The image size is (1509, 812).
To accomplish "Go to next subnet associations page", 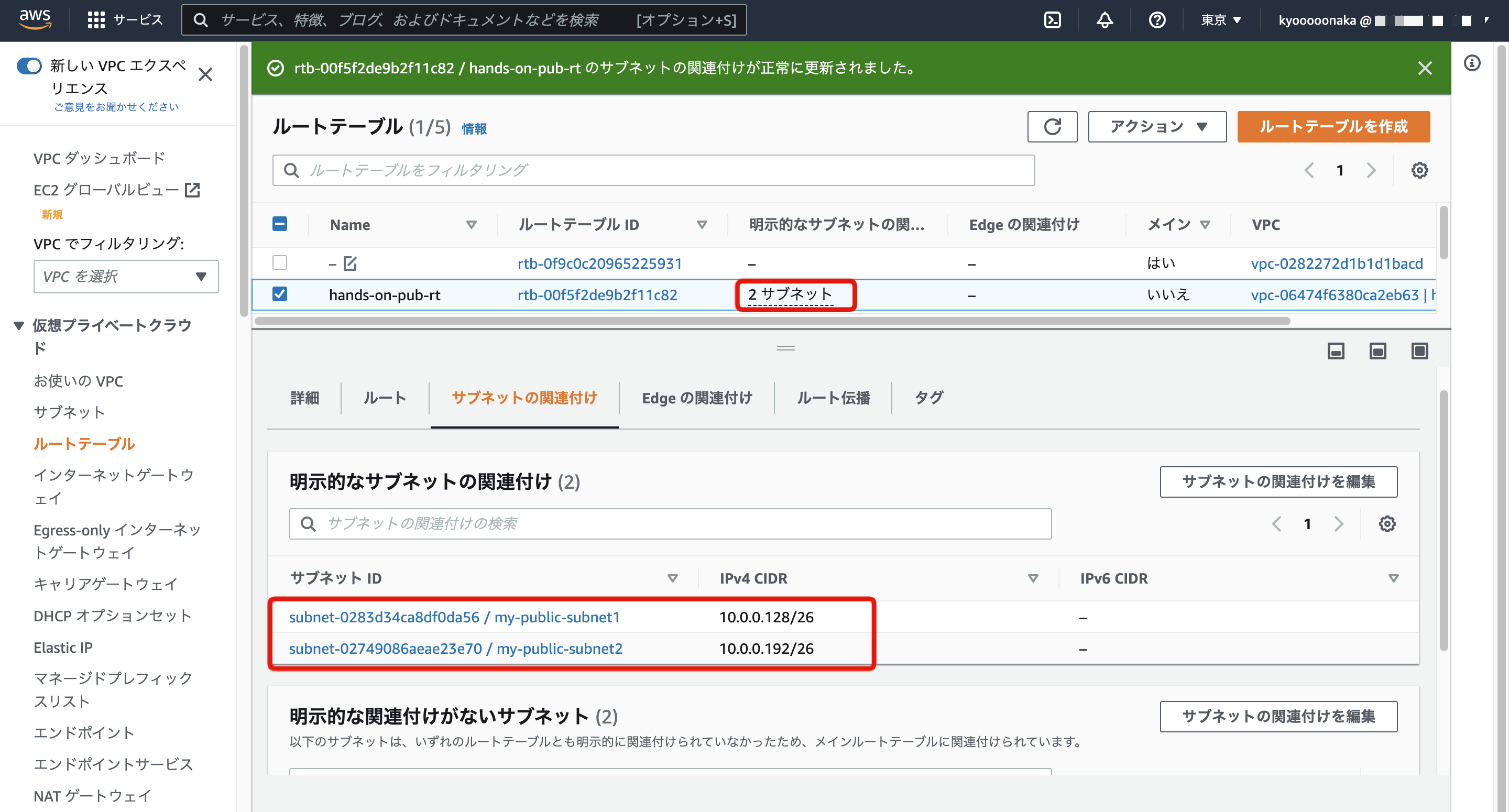I will [x=1339, y=524].
